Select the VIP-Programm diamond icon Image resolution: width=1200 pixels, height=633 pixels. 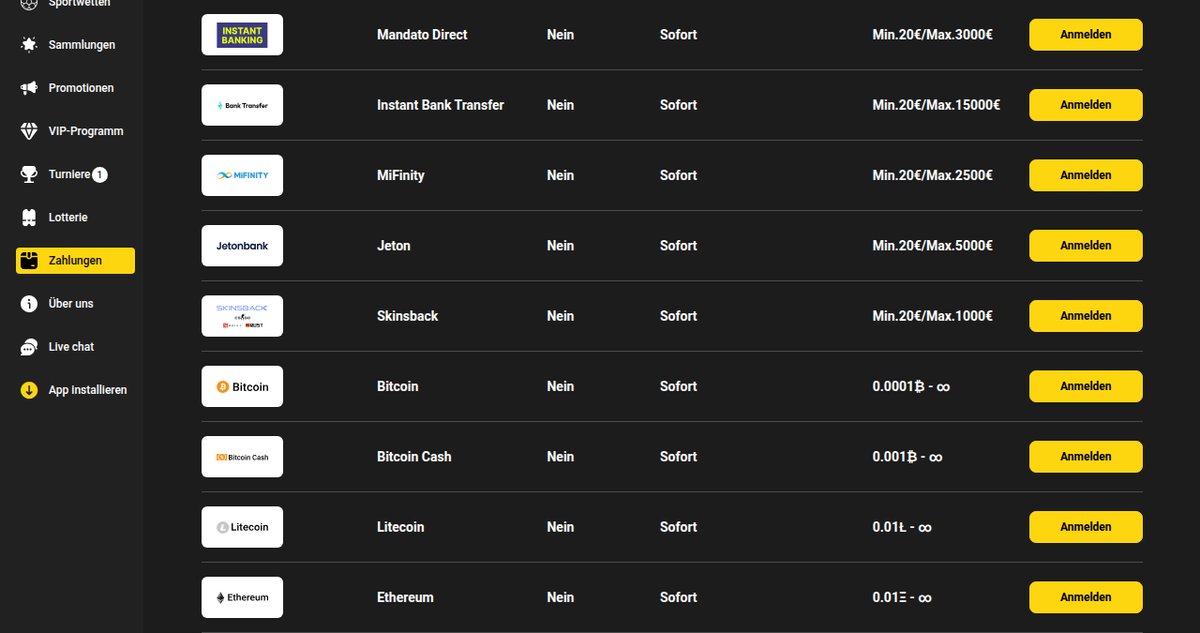point(29,131)
